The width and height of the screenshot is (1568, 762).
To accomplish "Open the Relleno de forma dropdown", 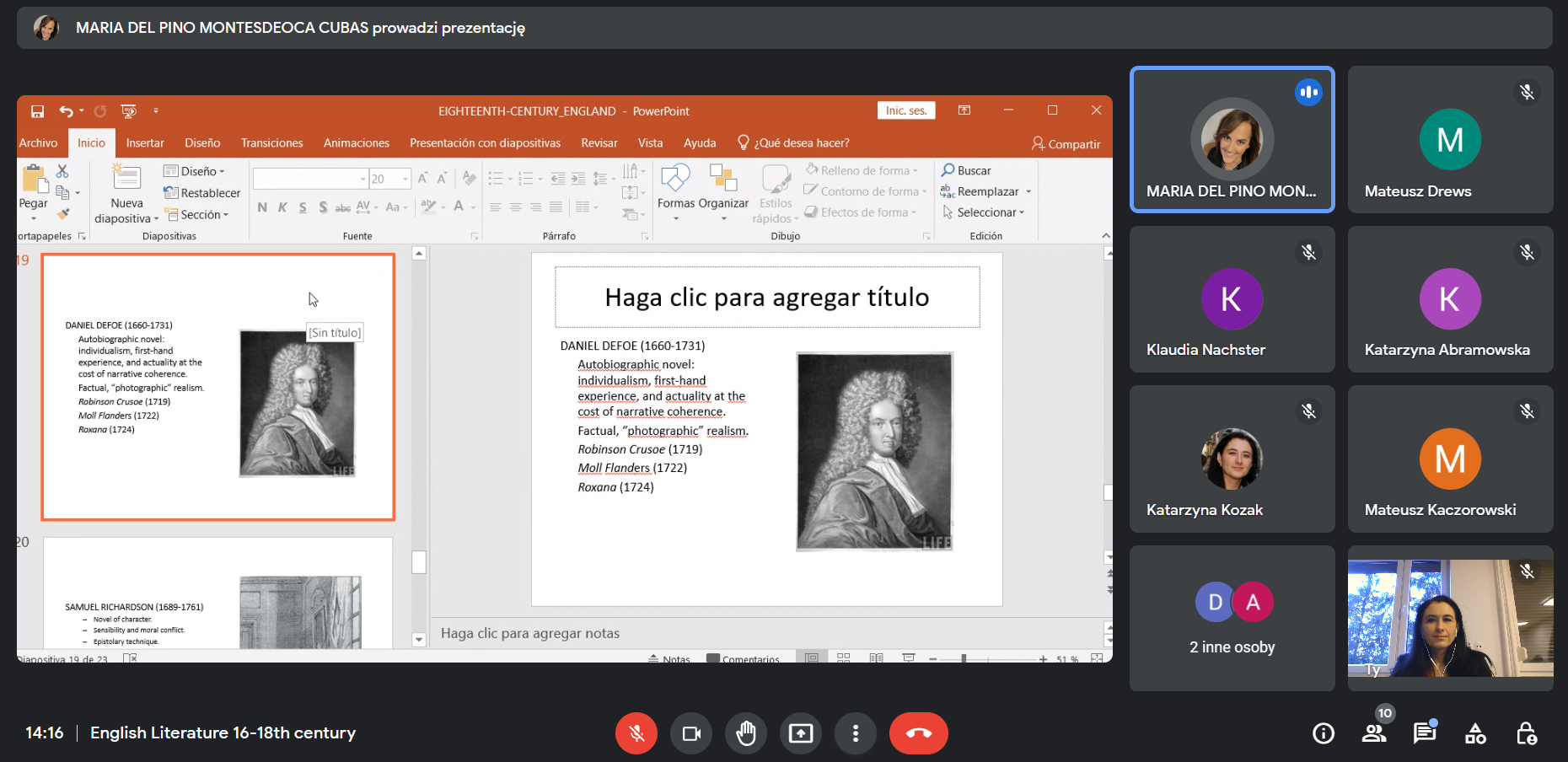I will [x=862, y=170].
